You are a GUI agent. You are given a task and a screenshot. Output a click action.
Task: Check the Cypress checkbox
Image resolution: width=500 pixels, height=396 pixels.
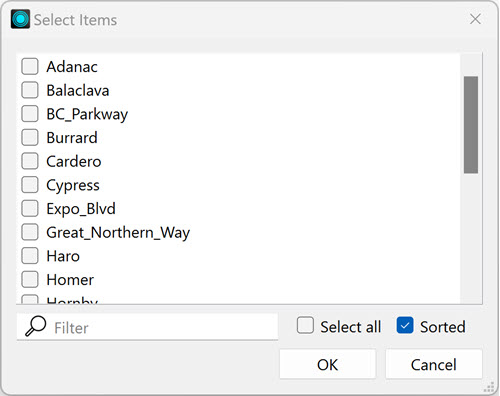[30, 185]
